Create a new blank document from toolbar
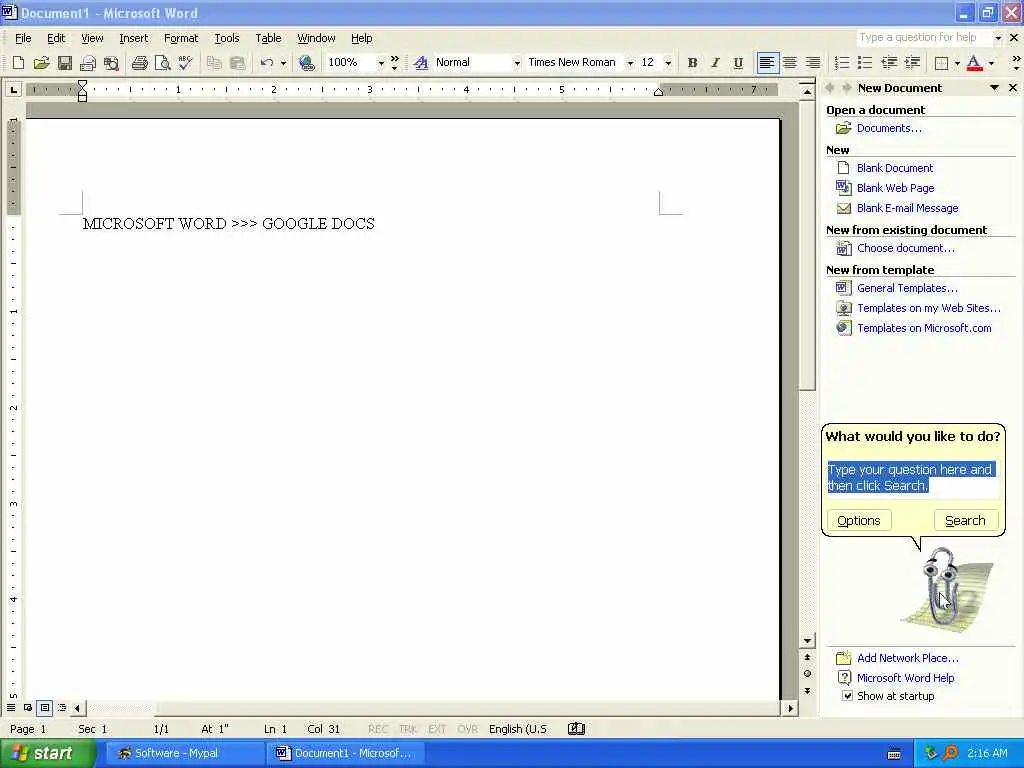The width and height of the screenshot is (1024, 768). point(18,63)
